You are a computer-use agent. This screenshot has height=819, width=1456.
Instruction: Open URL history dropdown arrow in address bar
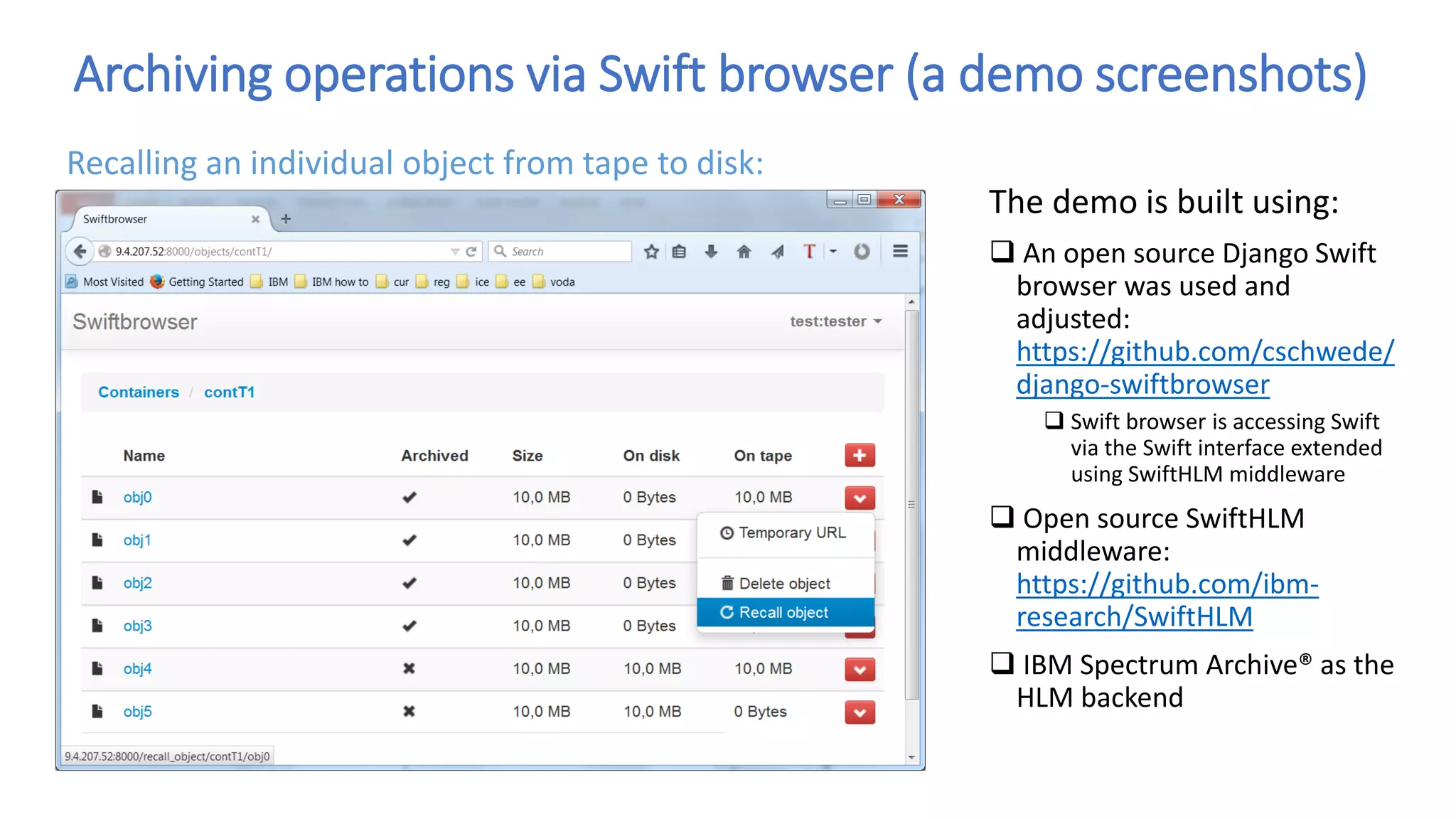pyautogui.click(x=454, y=252)
